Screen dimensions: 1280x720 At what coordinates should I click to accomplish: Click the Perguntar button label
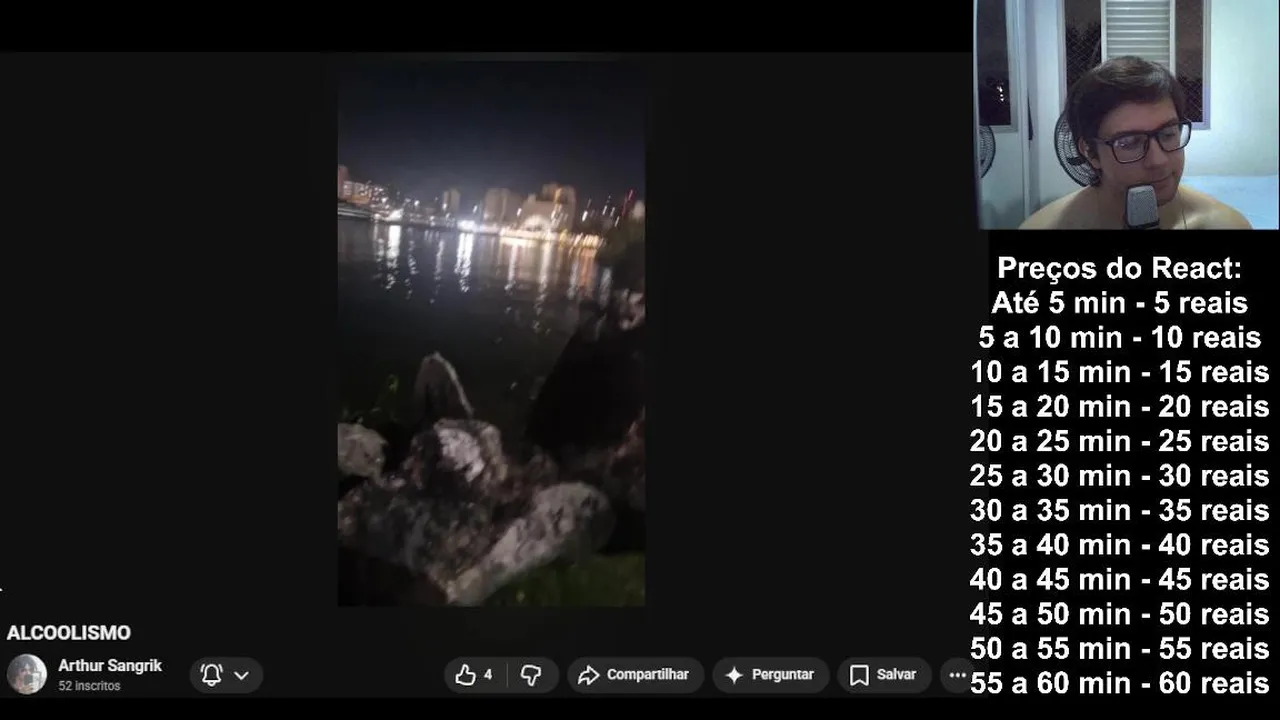[x=783, y=675]
